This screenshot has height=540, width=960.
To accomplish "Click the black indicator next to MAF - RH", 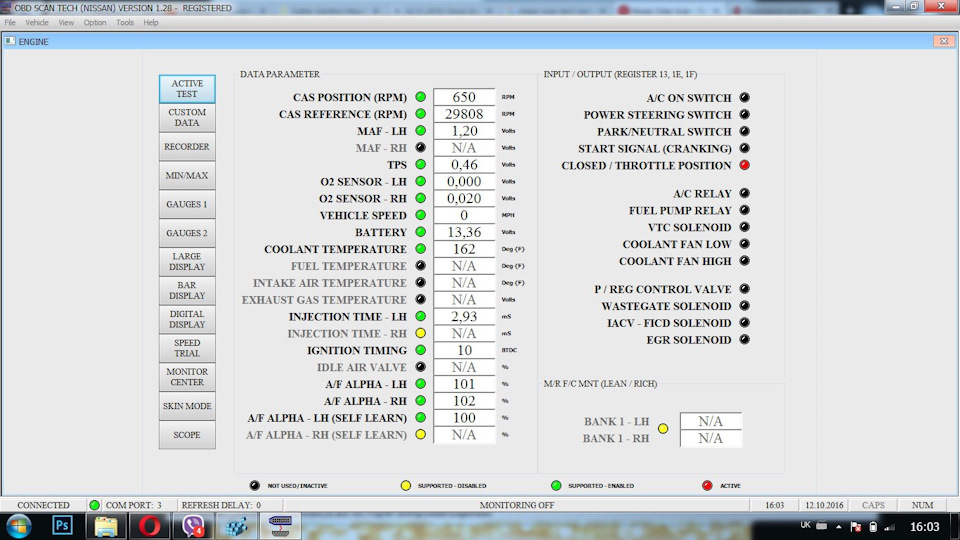I will 421,148.
